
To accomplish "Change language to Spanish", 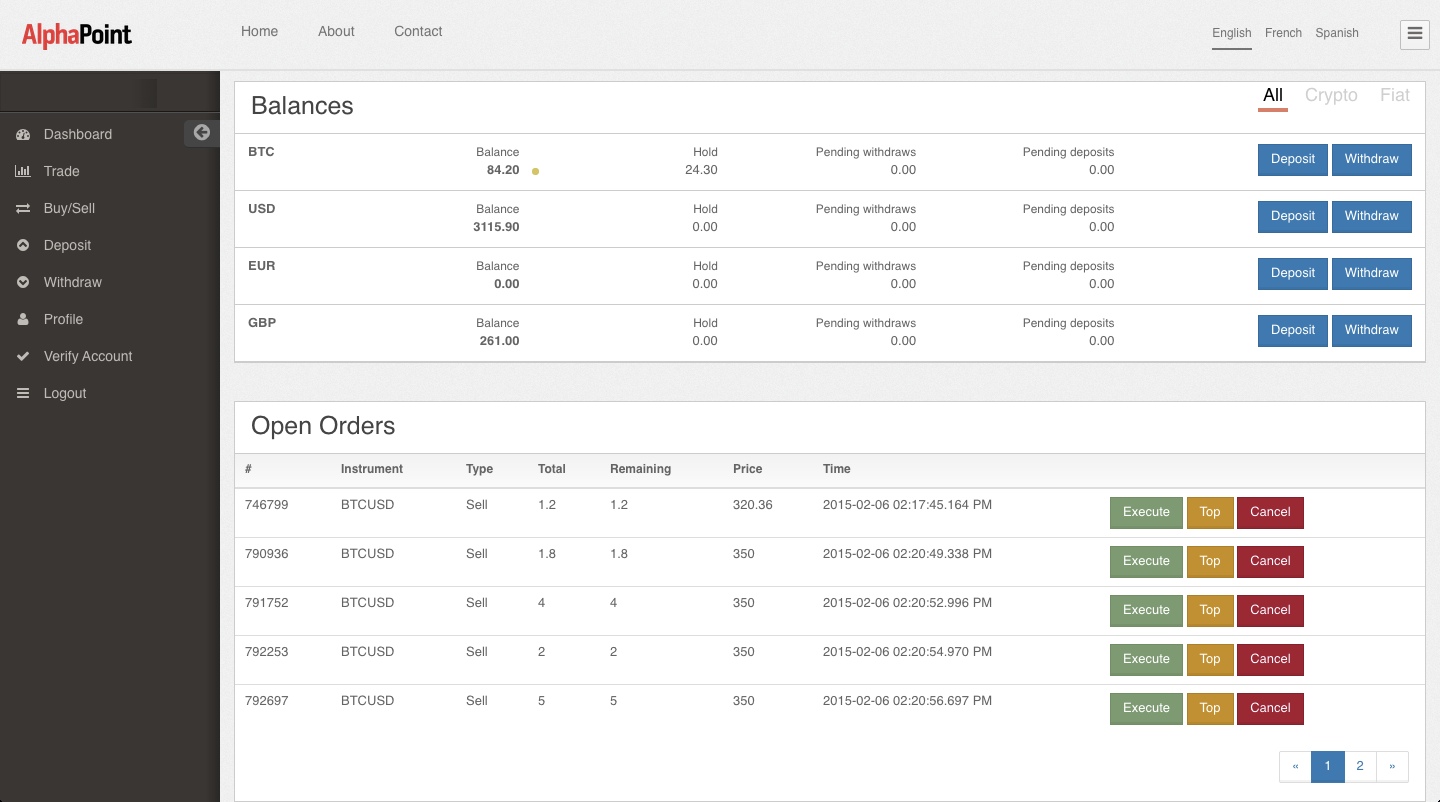I will click(1337, 32).
